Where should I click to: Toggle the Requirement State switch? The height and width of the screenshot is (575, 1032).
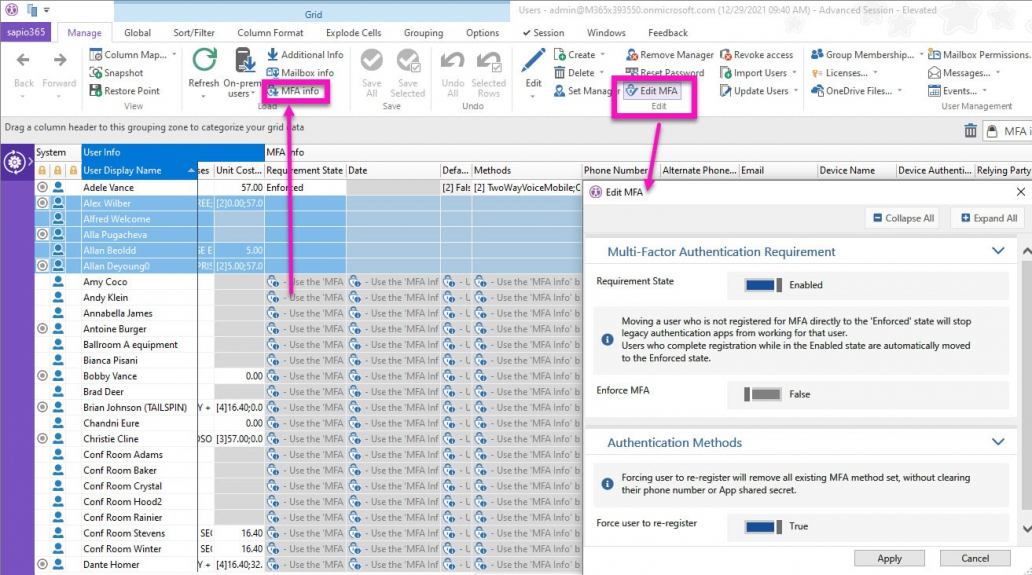coord(763,285)
